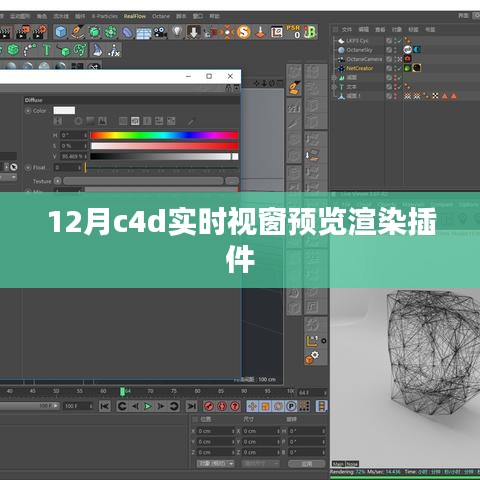This screenshot has height=480, width=480.
Task: Add a Camera object from toolbar
Action: coord(160,32)
